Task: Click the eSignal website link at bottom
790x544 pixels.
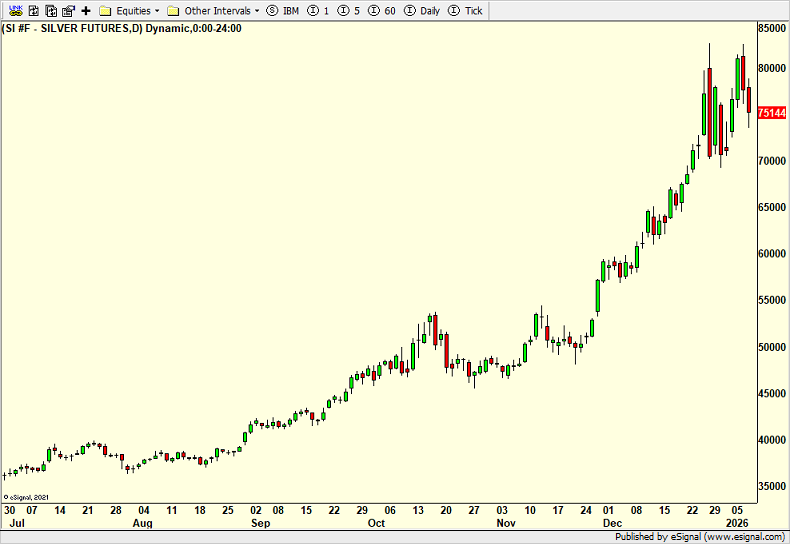Action: tap(743, 536)
